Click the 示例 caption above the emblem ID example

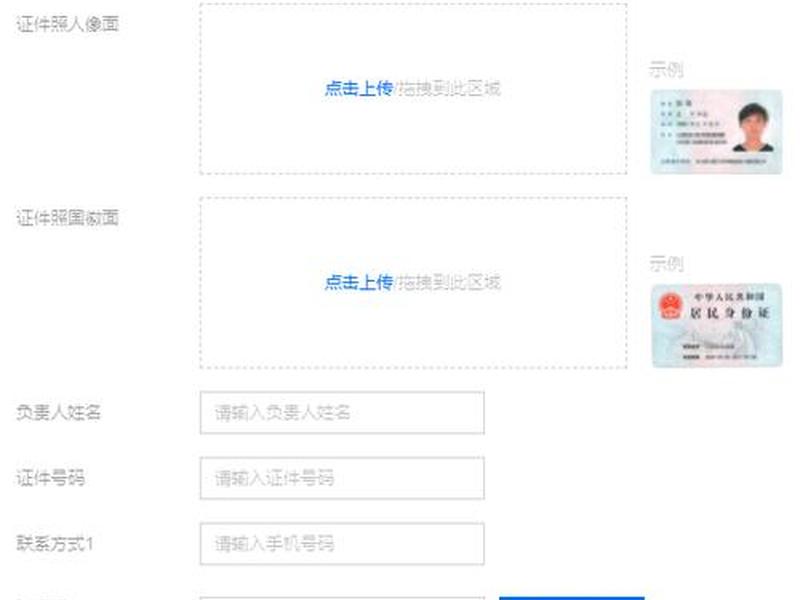click(666, 263)
